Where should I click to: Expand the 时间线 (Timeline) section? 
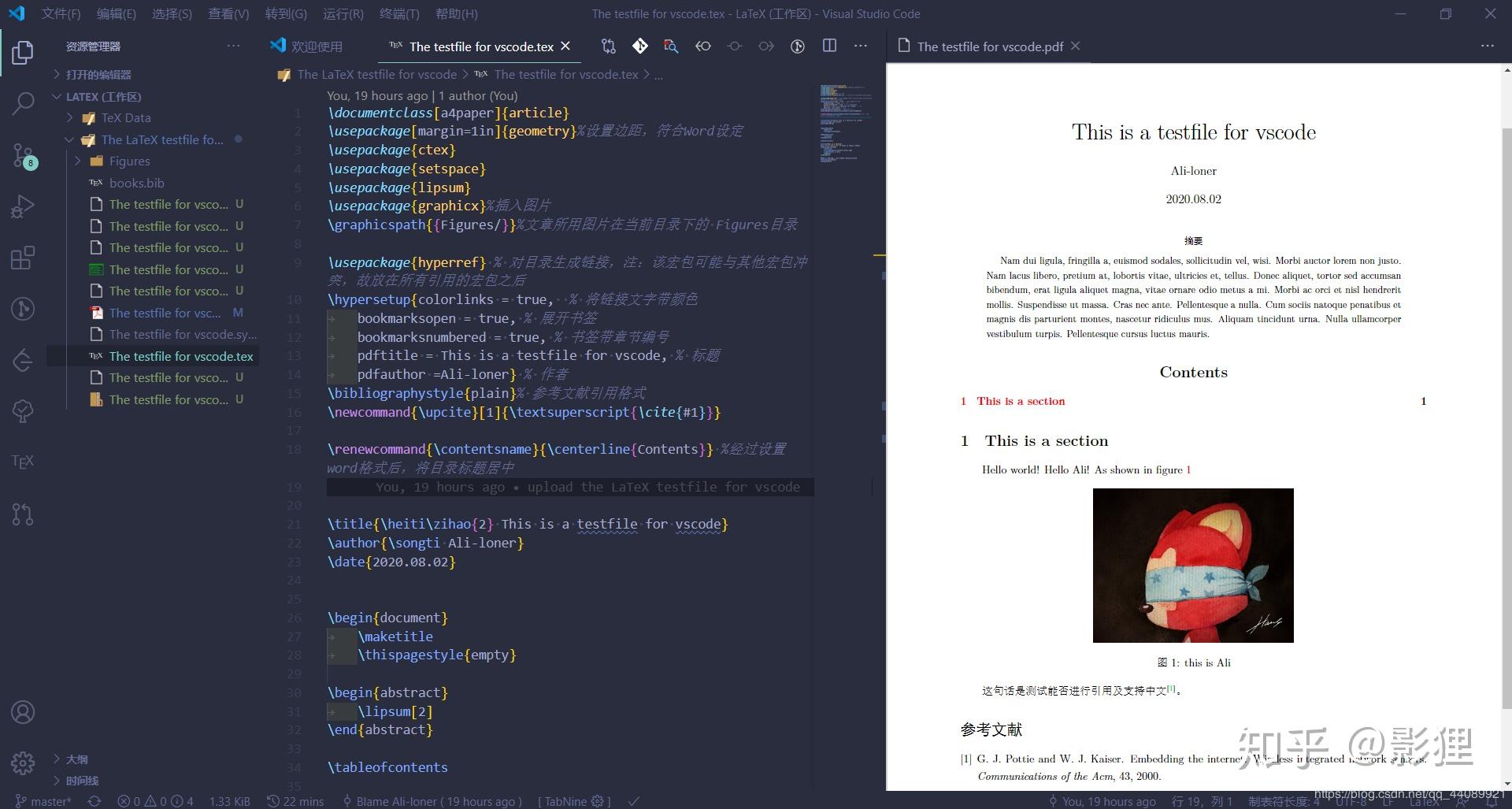pos(80,780)
